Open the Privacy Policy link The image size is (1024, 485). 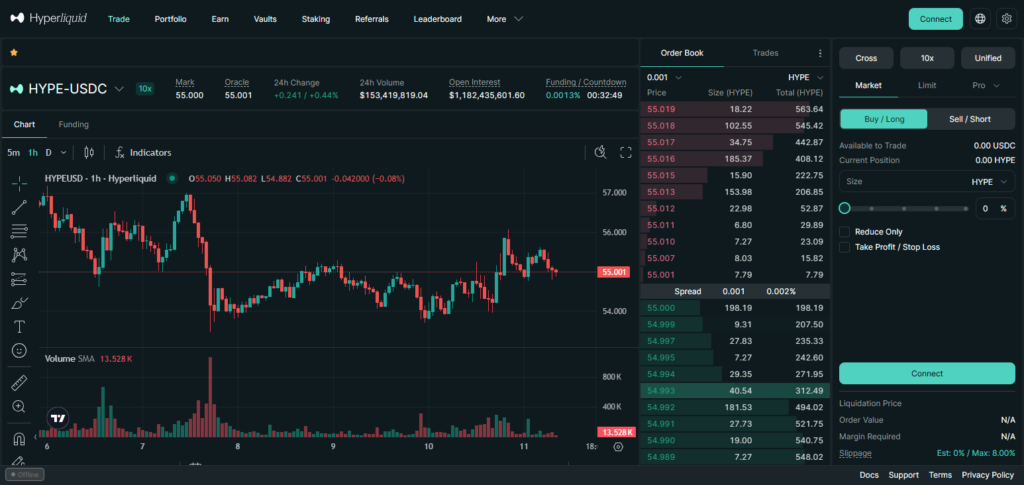pyautogui.click(x=987, y=475)
